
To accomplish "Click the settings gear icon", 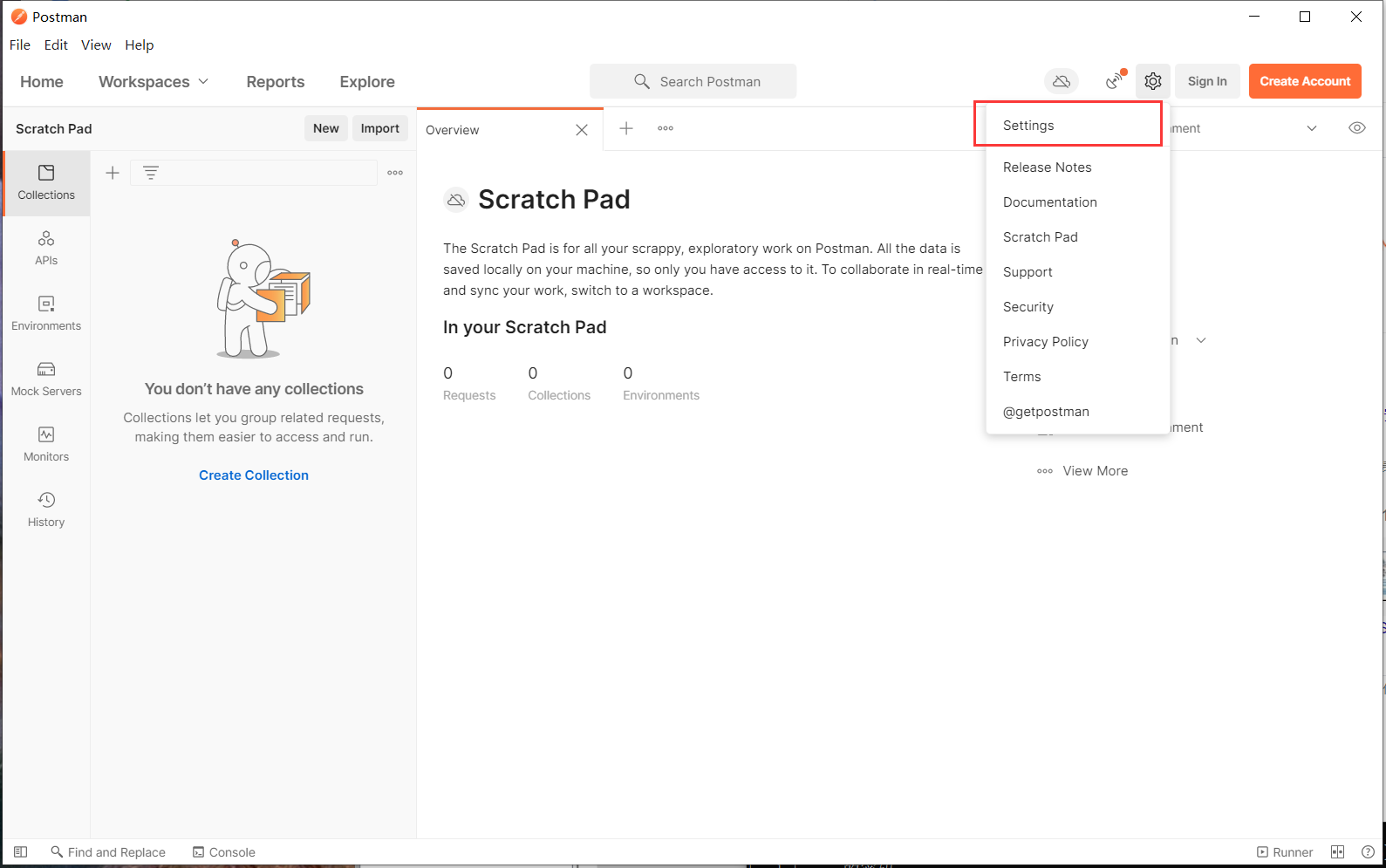I will coord(1153,81).
